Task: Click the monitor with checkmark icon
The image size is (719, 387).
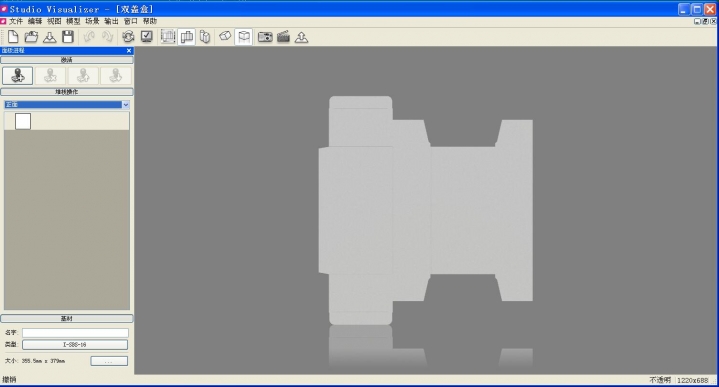Action: point(147,37)
